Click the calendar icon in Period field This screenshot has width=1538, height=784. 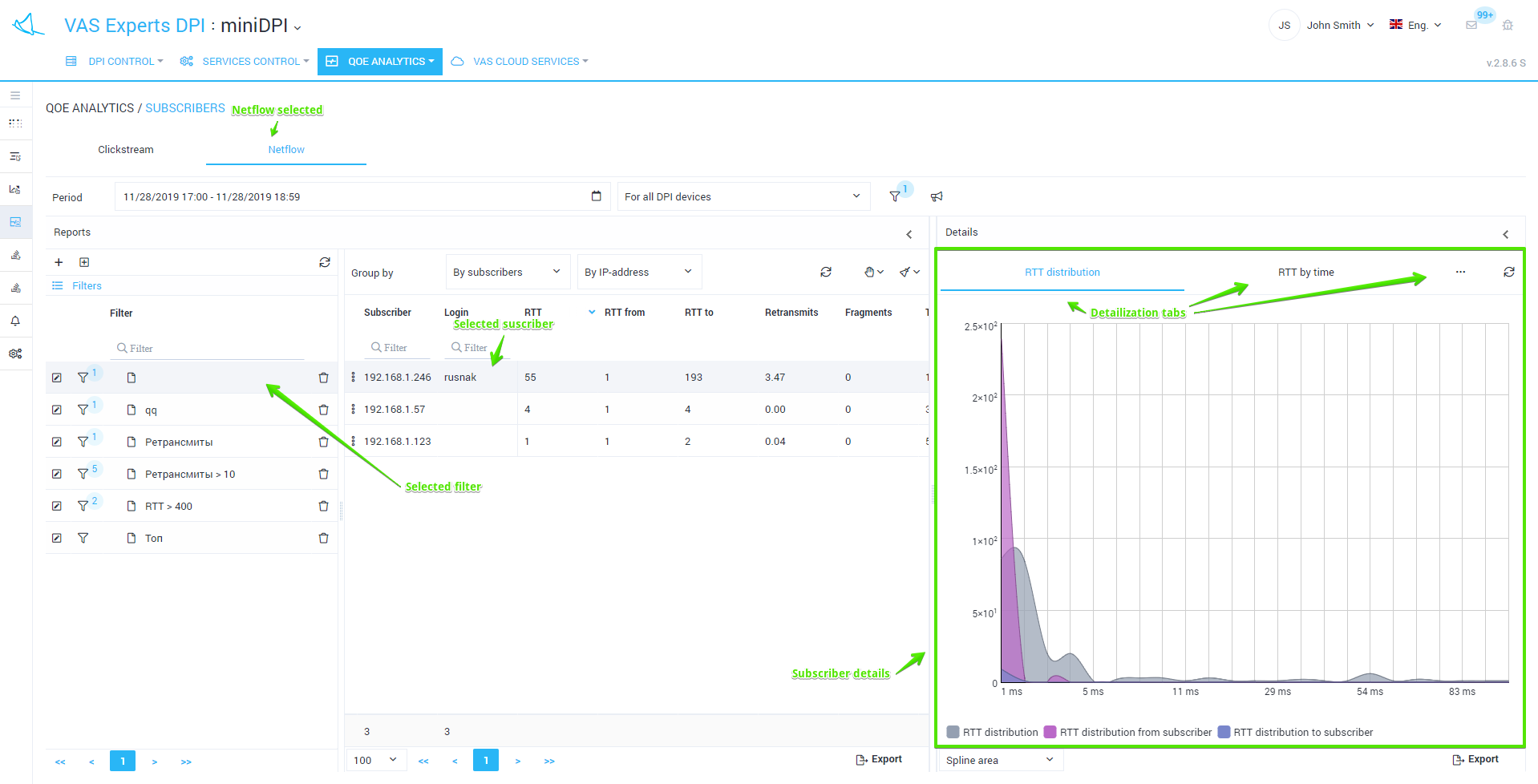click(x=596, y=196)
